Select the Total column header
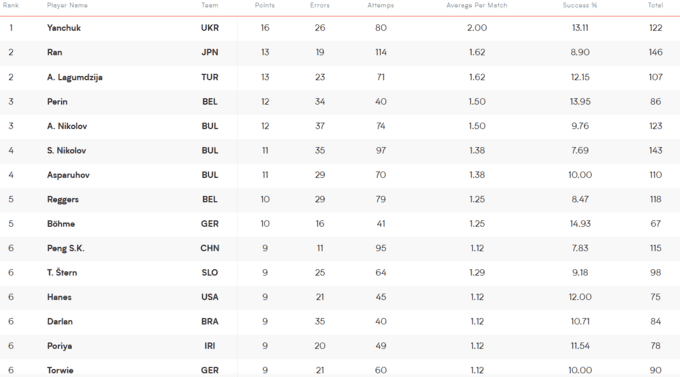The width and height of the screenshot is (680, 377). click(655, 5)
